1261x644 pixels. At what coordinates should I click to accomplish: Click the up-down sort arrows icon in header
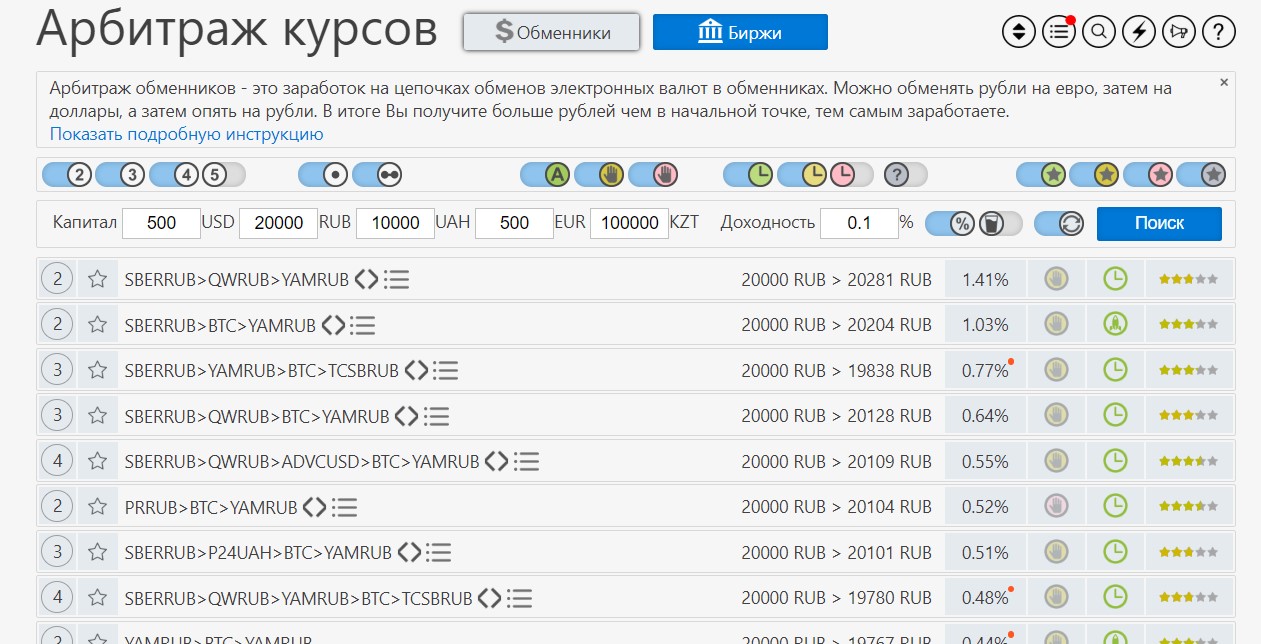[x=1019, y=32]
